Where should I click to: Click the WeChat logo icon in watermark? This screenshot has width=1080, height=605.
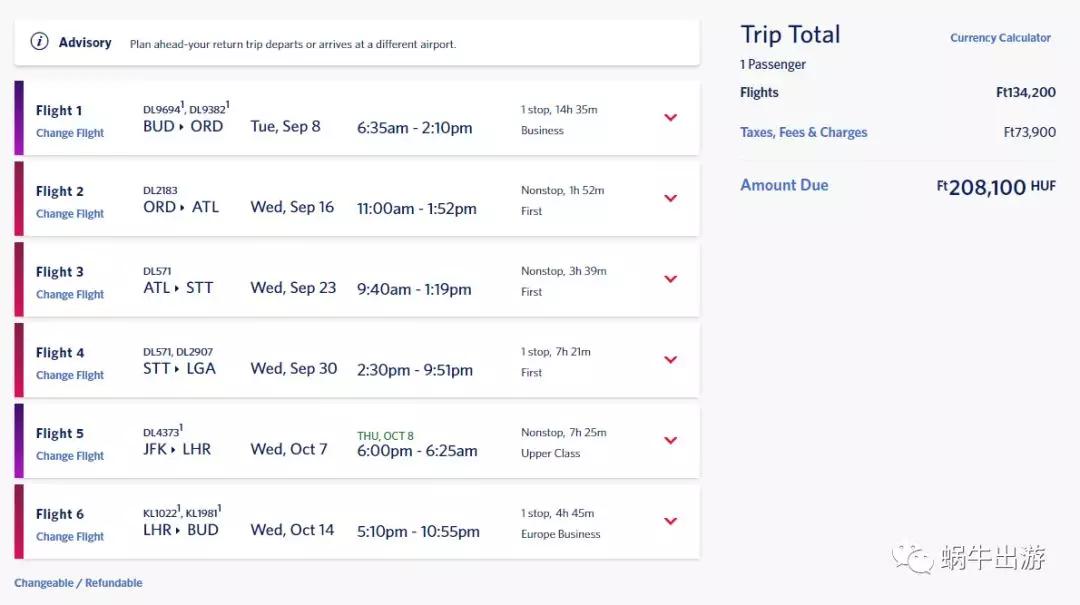913,557
